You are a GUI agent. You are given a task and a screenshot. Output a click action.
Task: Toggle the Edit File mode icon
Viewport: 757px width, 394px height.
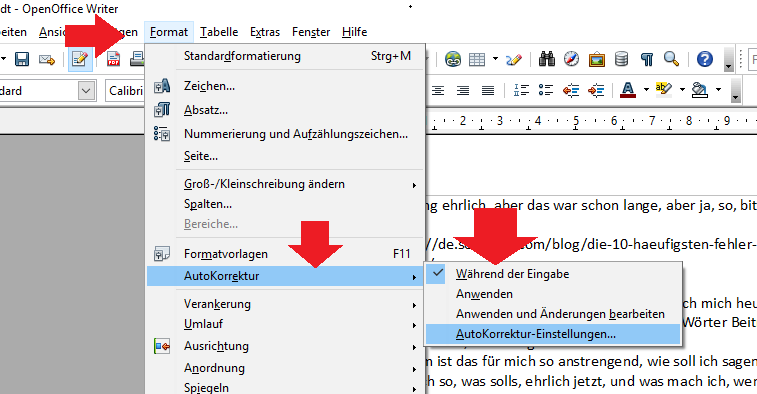coord(80,59)
